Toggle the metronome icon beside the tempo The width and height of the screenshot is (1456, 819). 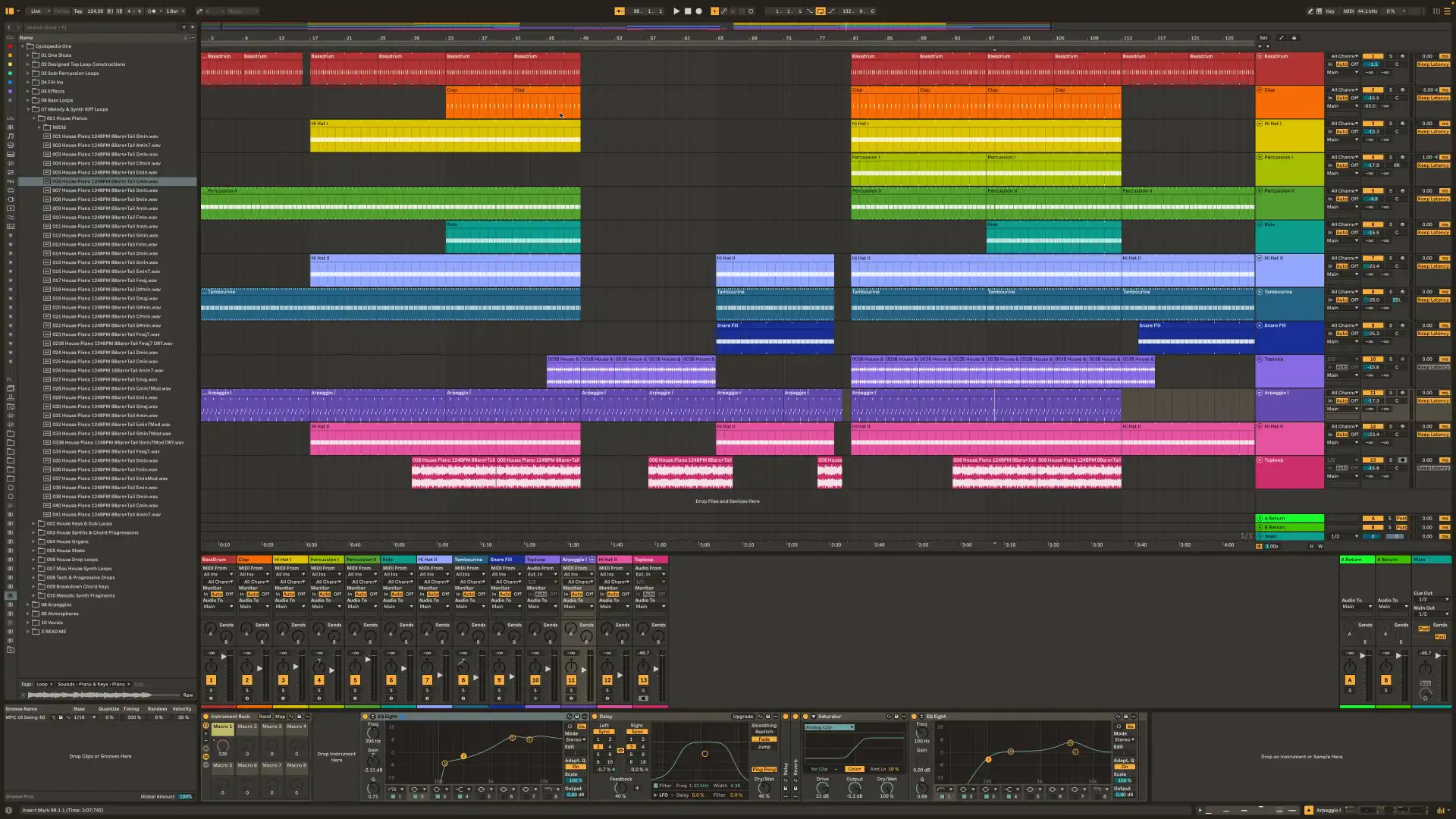[x=152, y=11]
